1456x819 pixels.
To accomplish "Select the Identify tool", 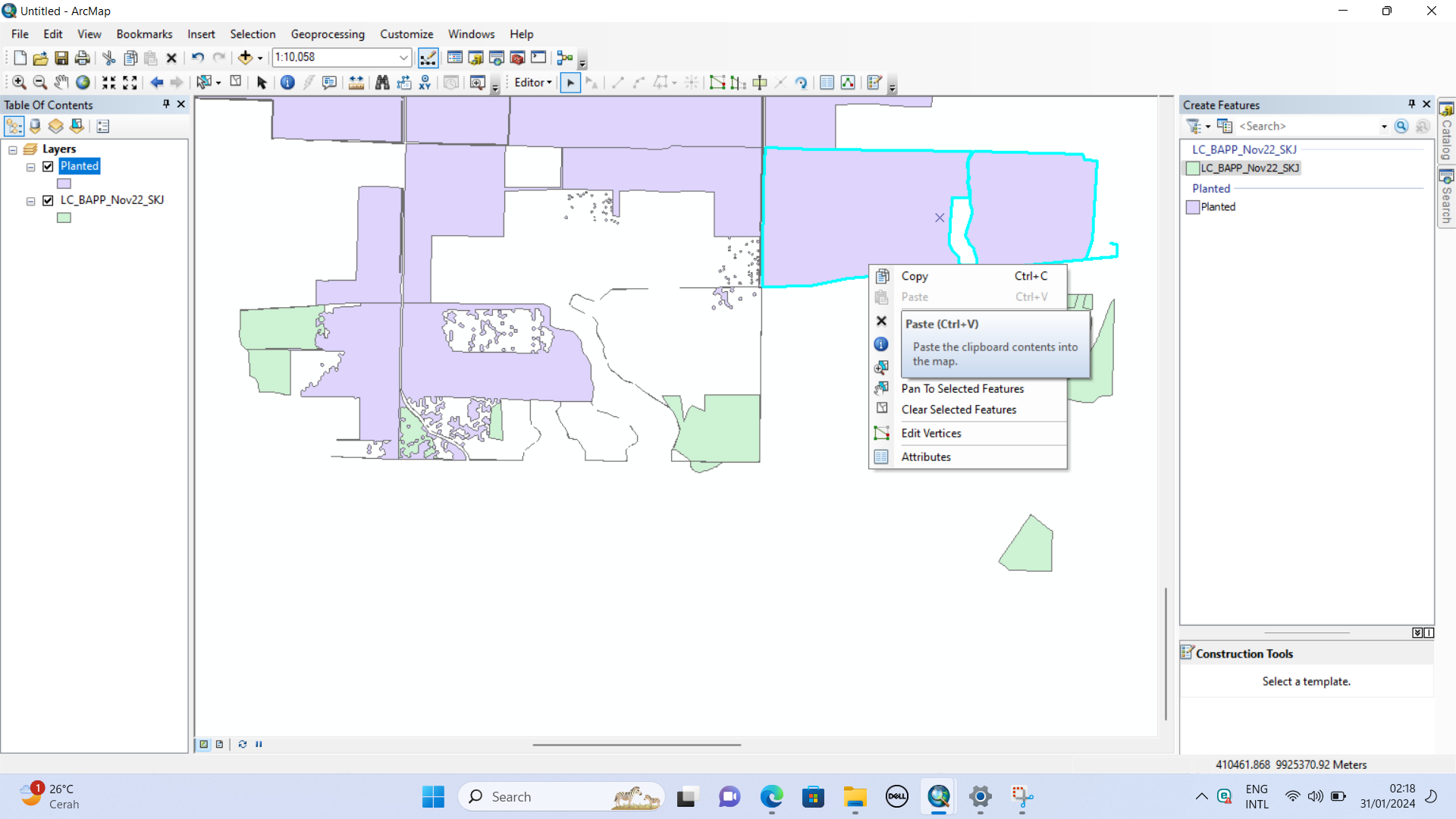I will 287,83.
